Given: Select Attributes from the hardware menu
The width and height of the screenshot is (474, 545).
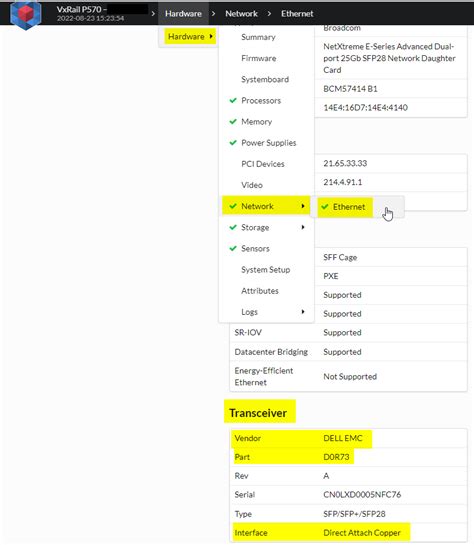Looking at the screenshot, I should (x=260, y=291).
